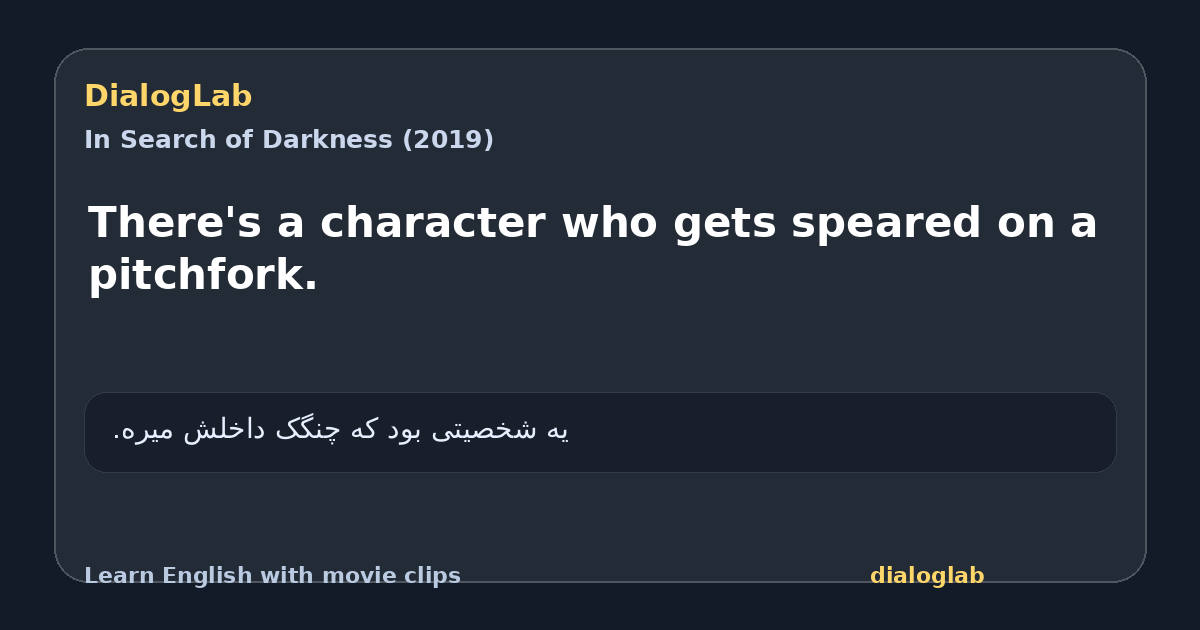Click the Persian translation box
This screenshot has width=1200, height=630.
[x=600, y=432]
